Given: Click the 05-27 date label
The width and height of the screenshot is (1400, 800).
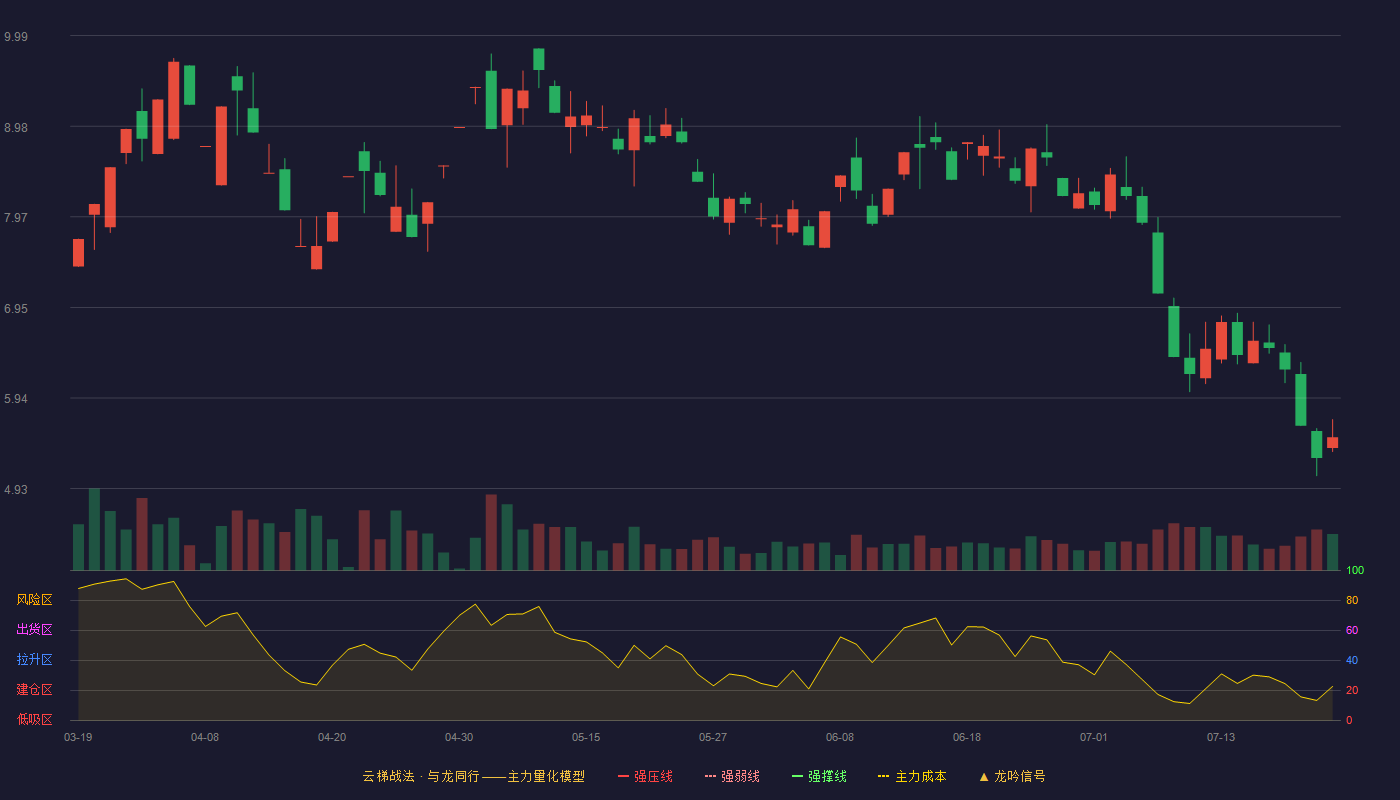Looking at the screenshot, I should pyautogui.click(x=713, y=737).
